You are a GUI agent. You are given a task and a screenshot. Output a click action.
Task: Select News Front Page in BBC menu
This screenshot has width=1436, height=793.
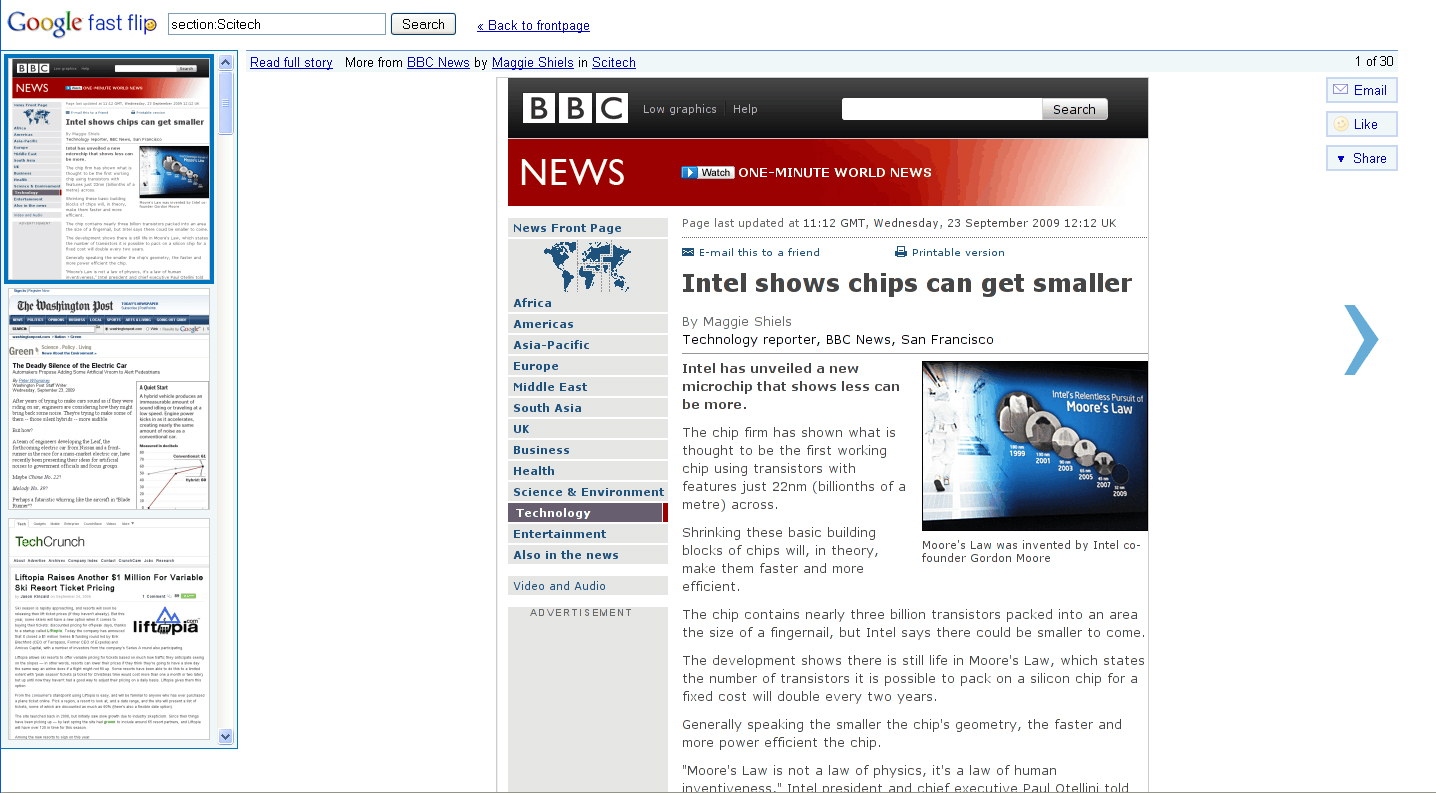588,228
